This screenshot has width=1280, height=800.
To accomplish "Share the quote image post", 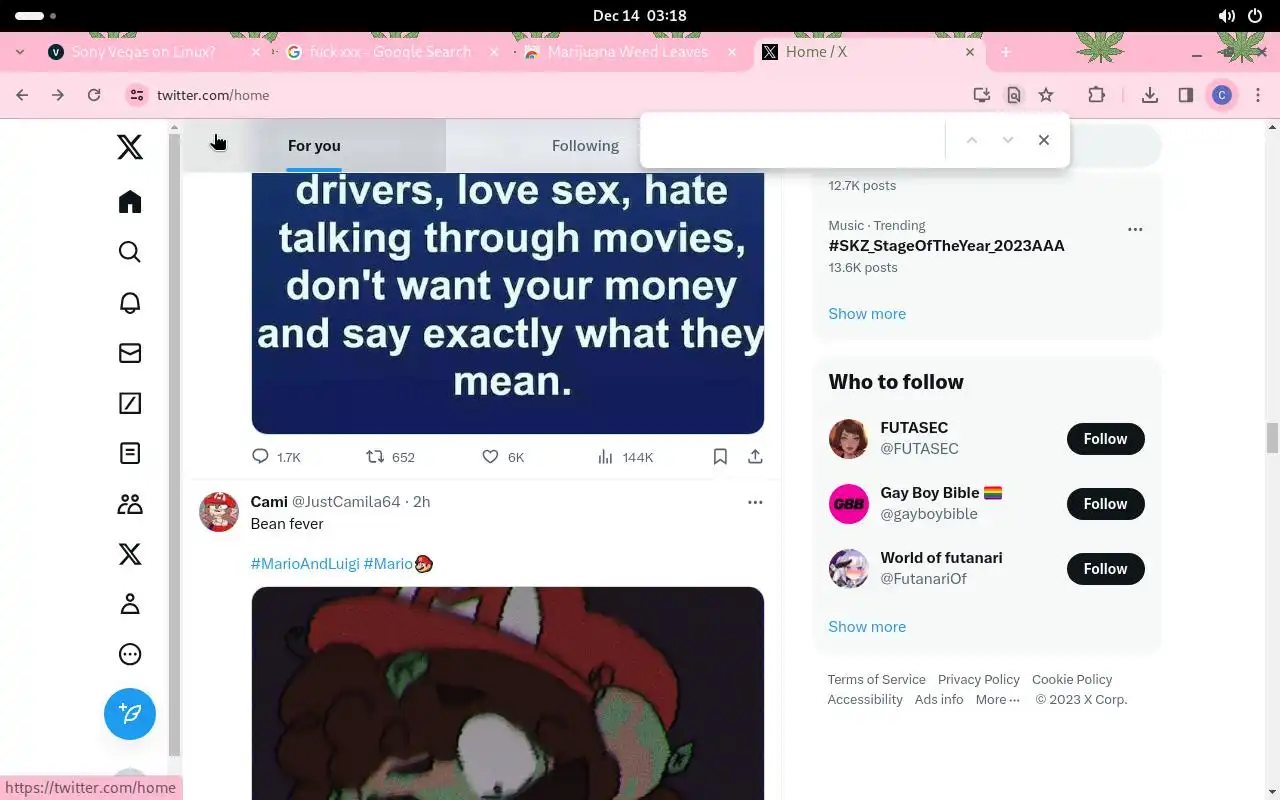I will 755,457.
